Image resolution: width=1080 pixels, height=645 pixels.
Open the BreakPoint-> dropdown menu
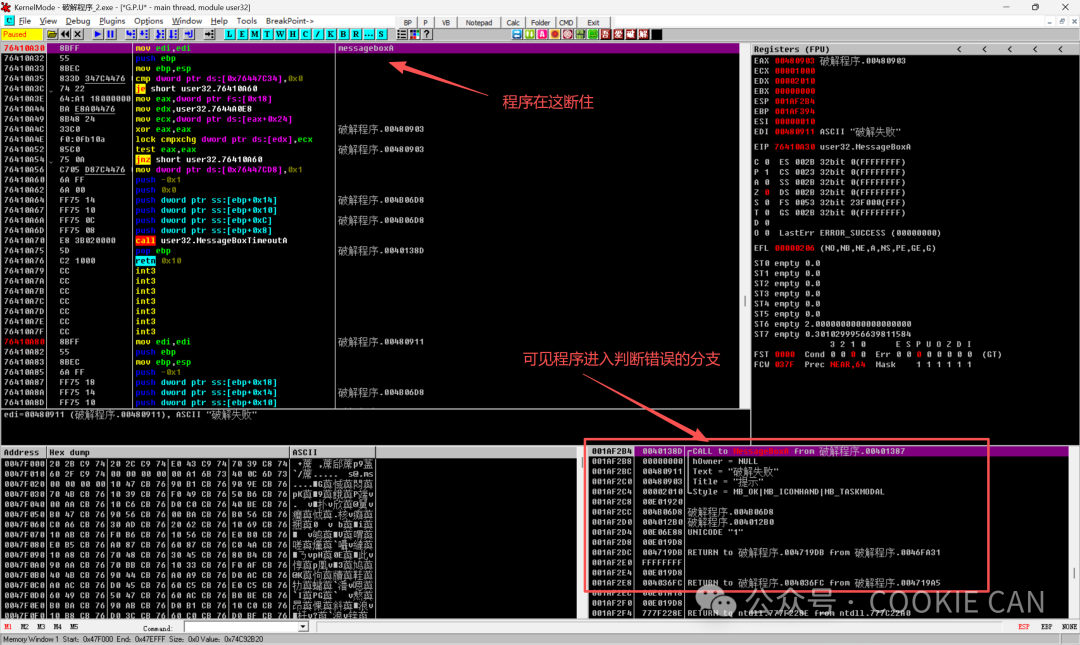pos(289,20)
